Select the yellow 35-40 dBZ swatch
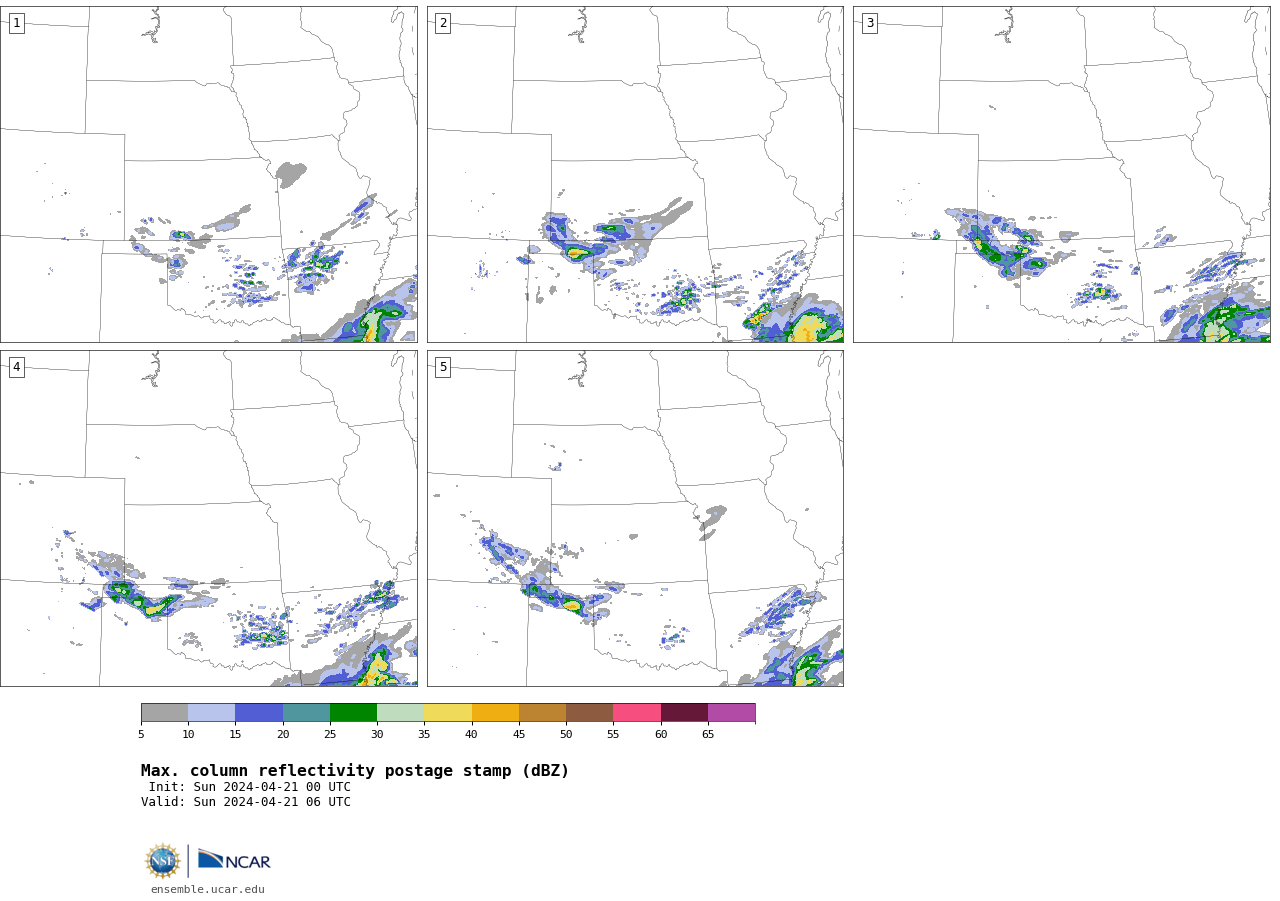Screen dimensions: 1280x901 [x=448, y=713]
